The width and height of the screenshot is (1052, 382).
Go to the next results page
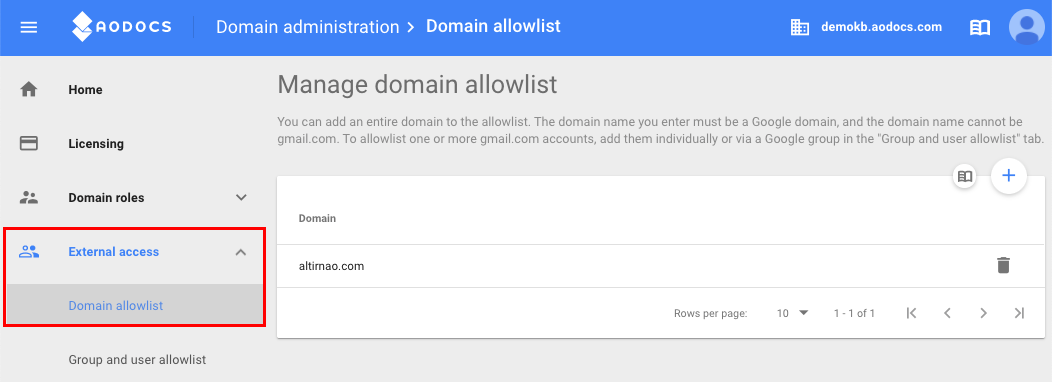pyautogui.click(x=983, y=313)
